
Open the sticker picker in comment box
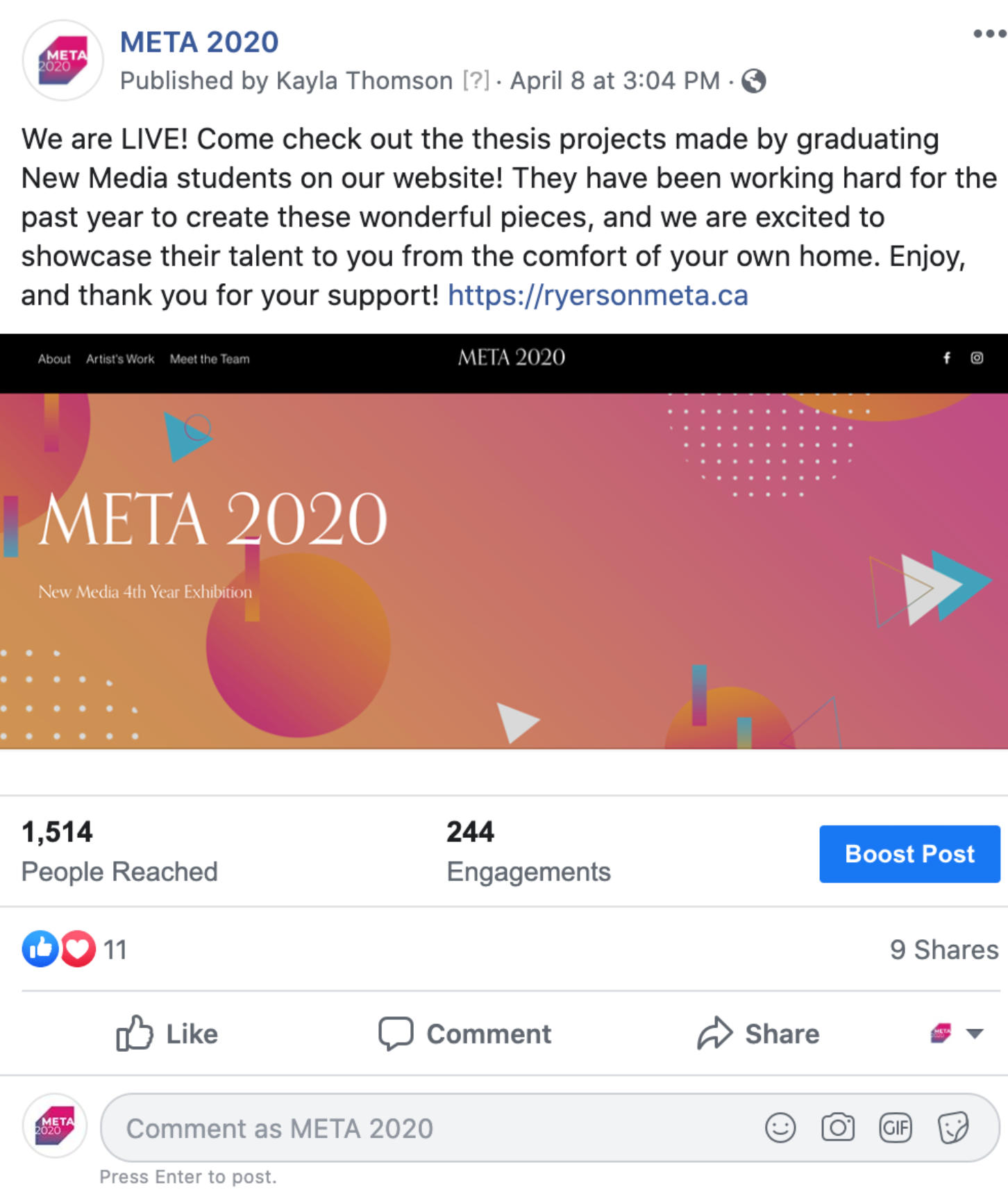[953, 1127]
